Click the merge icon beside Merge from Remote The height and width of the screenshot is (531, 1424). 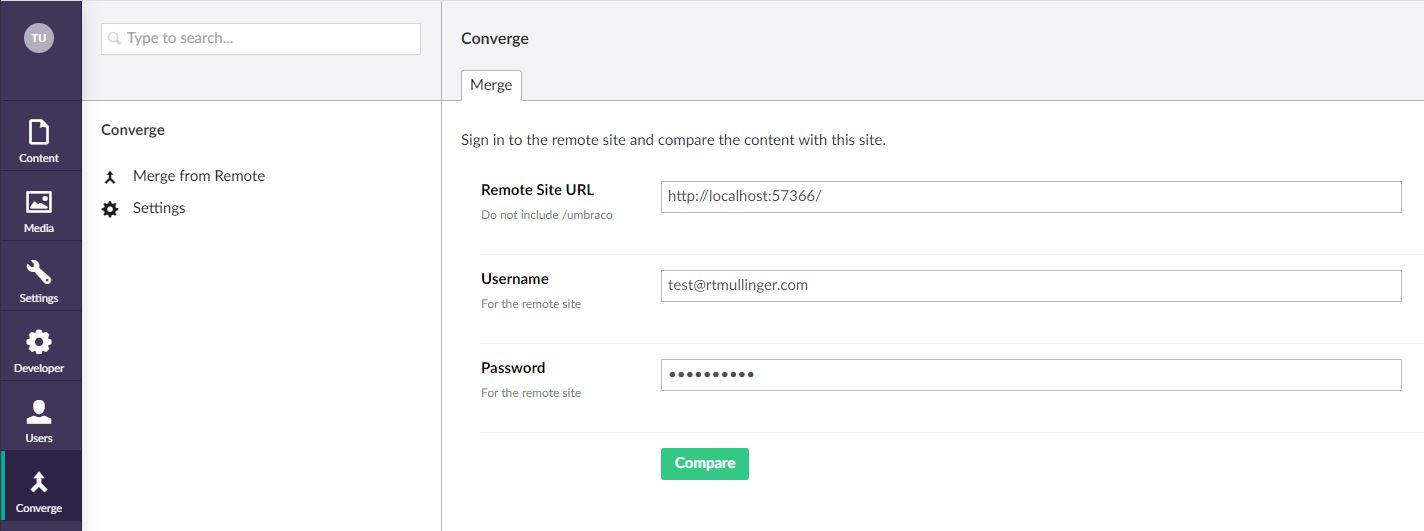(111, 177)
